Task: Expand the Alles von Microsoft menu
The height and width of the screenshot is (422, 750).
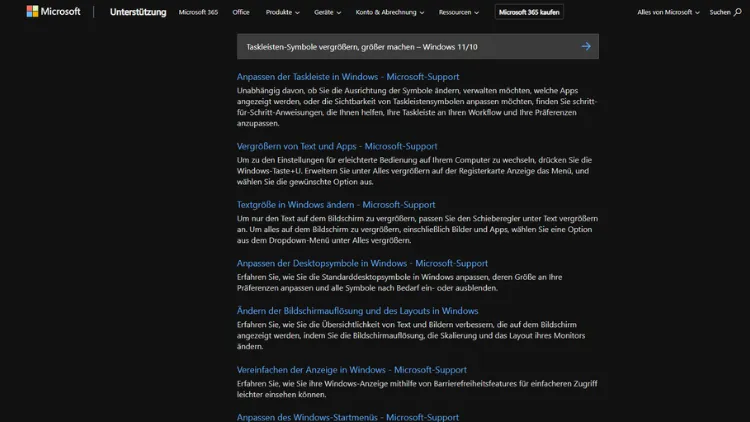Action: tap(668, 12)
